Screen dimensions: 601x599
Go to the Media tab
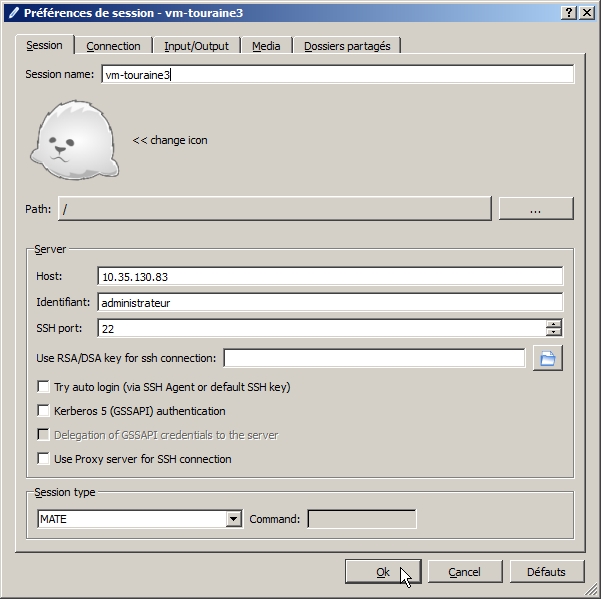[266, 46]
